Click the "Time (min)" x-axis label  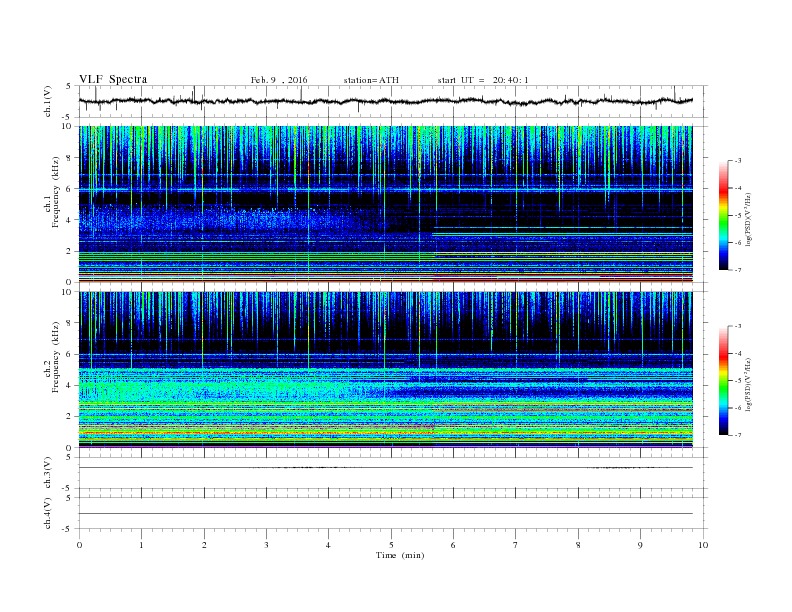tap(400, 555)
